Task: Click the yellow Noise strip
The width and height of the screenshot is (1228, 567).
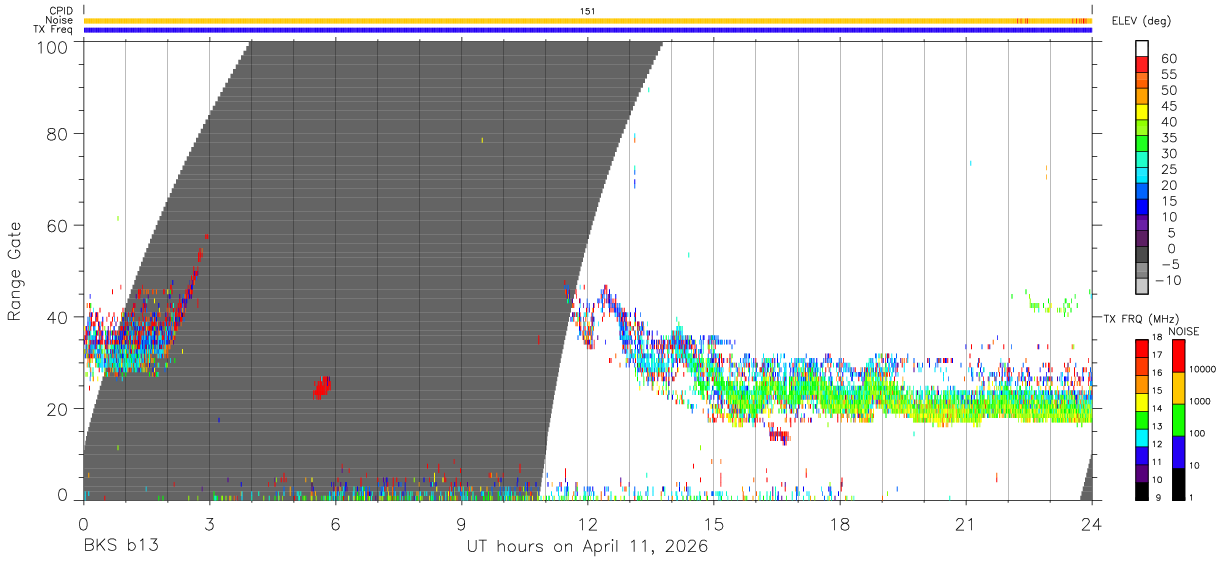Action: tap(587, 20)
